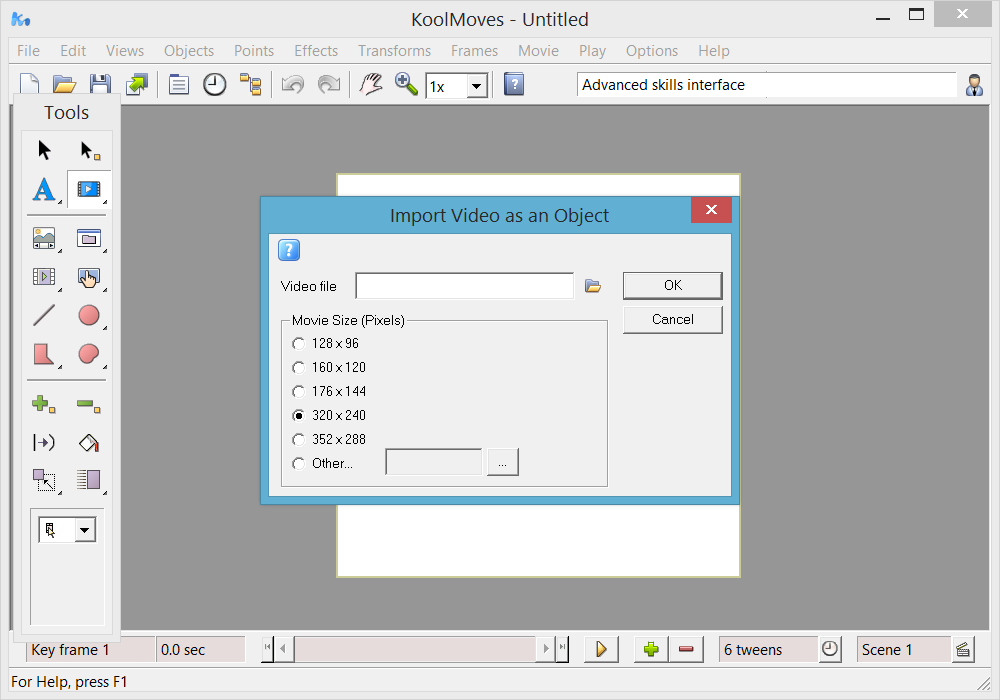The image size is (1000, 700).
Task: Choose the point selection arrow tool
Action: 89,150
